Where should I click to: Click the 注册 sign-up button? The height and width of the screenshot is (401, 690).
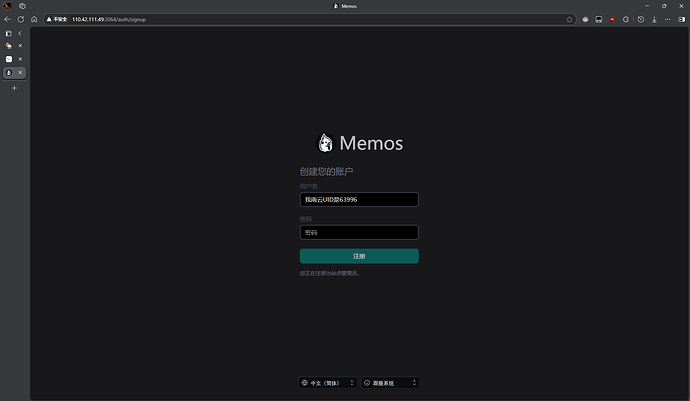[359, 256]
